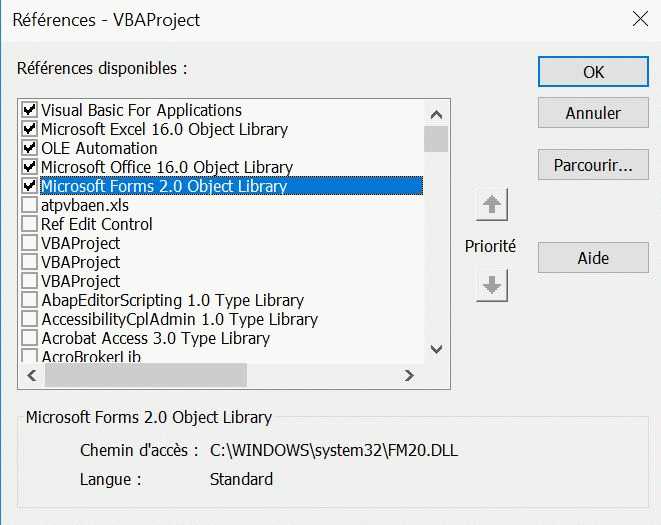Close the Références dialog with X

coord(639,18)
